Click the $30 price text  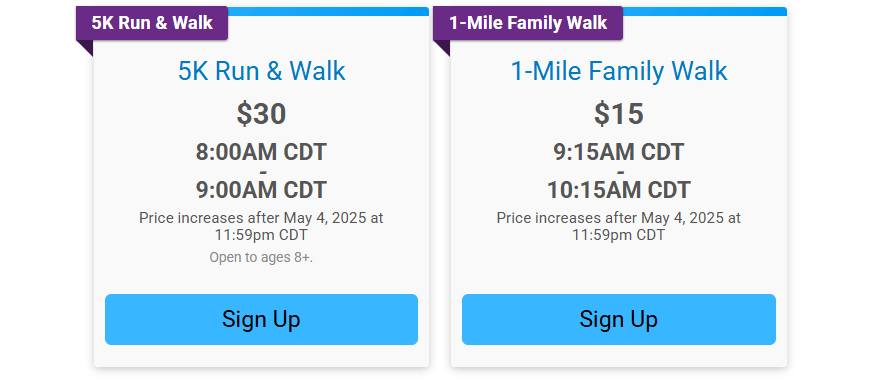pyautogui.click(x=261, y=114)
